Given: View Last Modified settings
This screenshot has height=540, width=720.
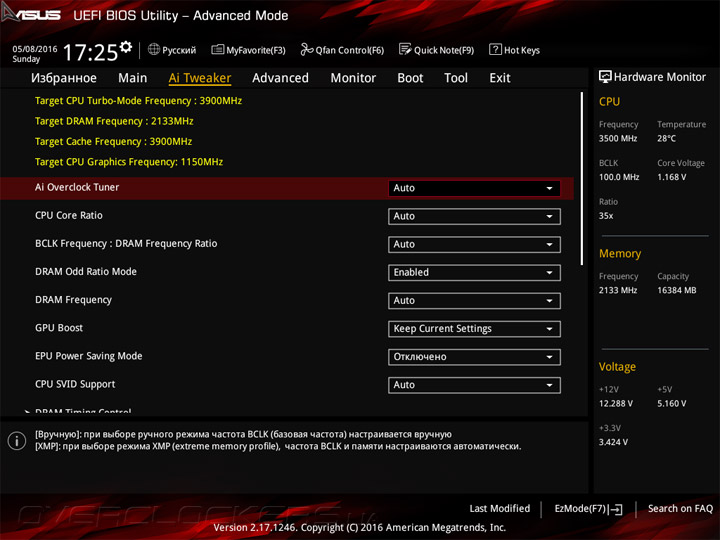Looking at the screenshot, I should pyautogui.click(x=500, y=508).
